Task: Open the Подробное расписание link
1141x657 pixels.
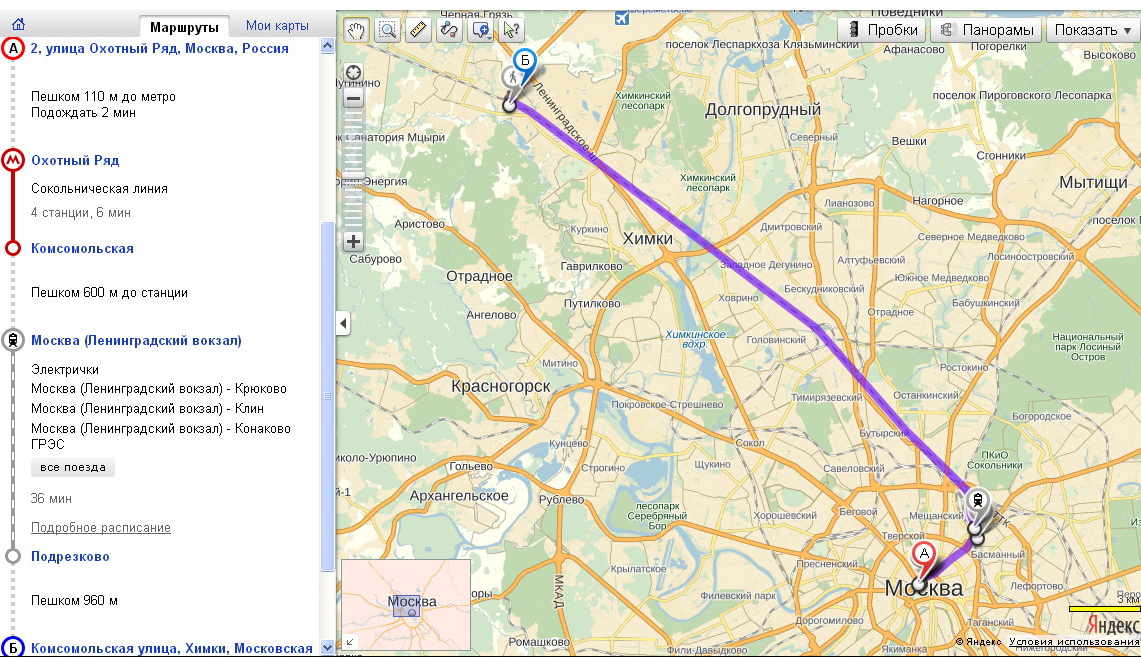Action: point(100,527)
